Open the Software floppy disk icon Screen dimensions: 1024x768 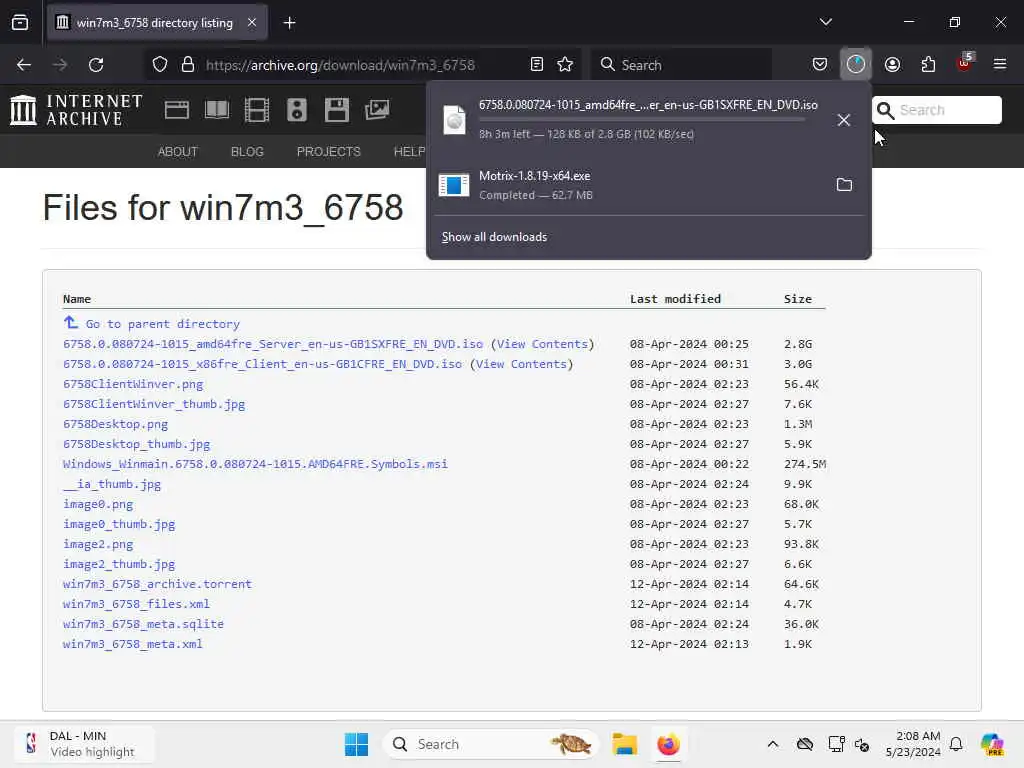coord(336,110)
